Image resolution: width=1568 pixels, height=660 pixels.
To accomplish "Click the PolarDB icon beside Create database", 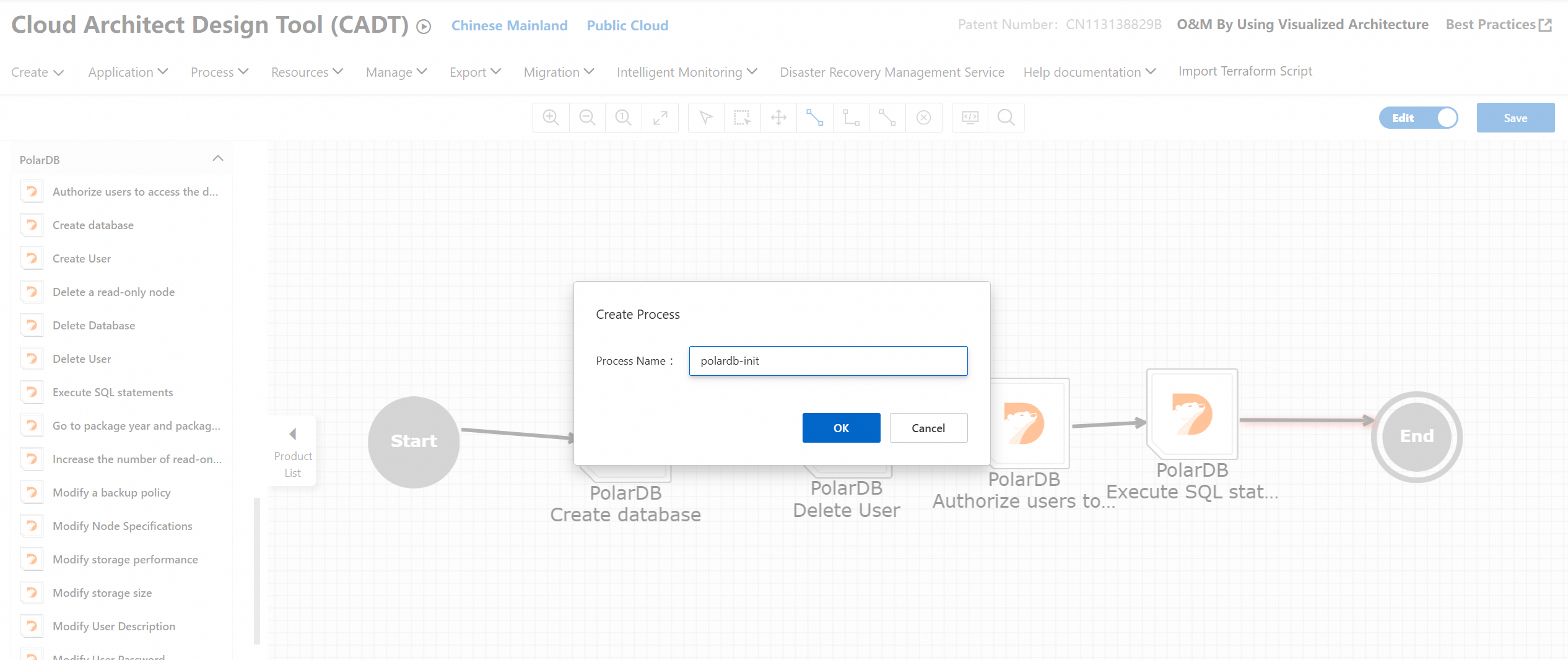I will click(32, 225).
